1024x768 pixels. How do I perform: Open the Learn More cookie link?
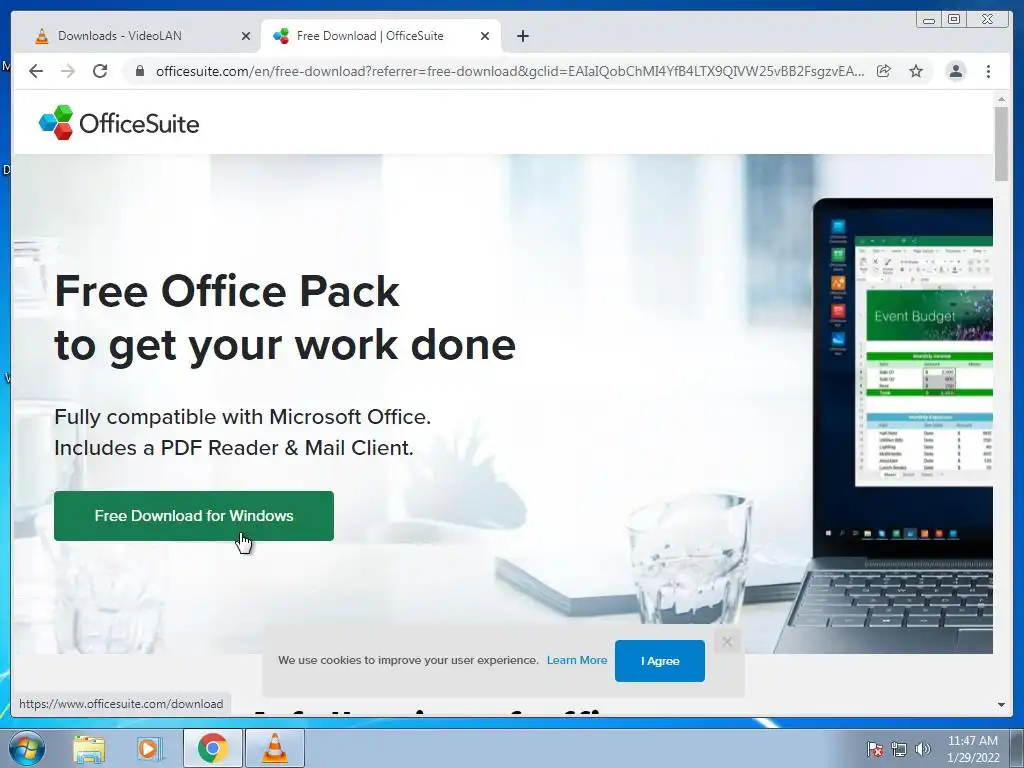click(x=577, y=660)
